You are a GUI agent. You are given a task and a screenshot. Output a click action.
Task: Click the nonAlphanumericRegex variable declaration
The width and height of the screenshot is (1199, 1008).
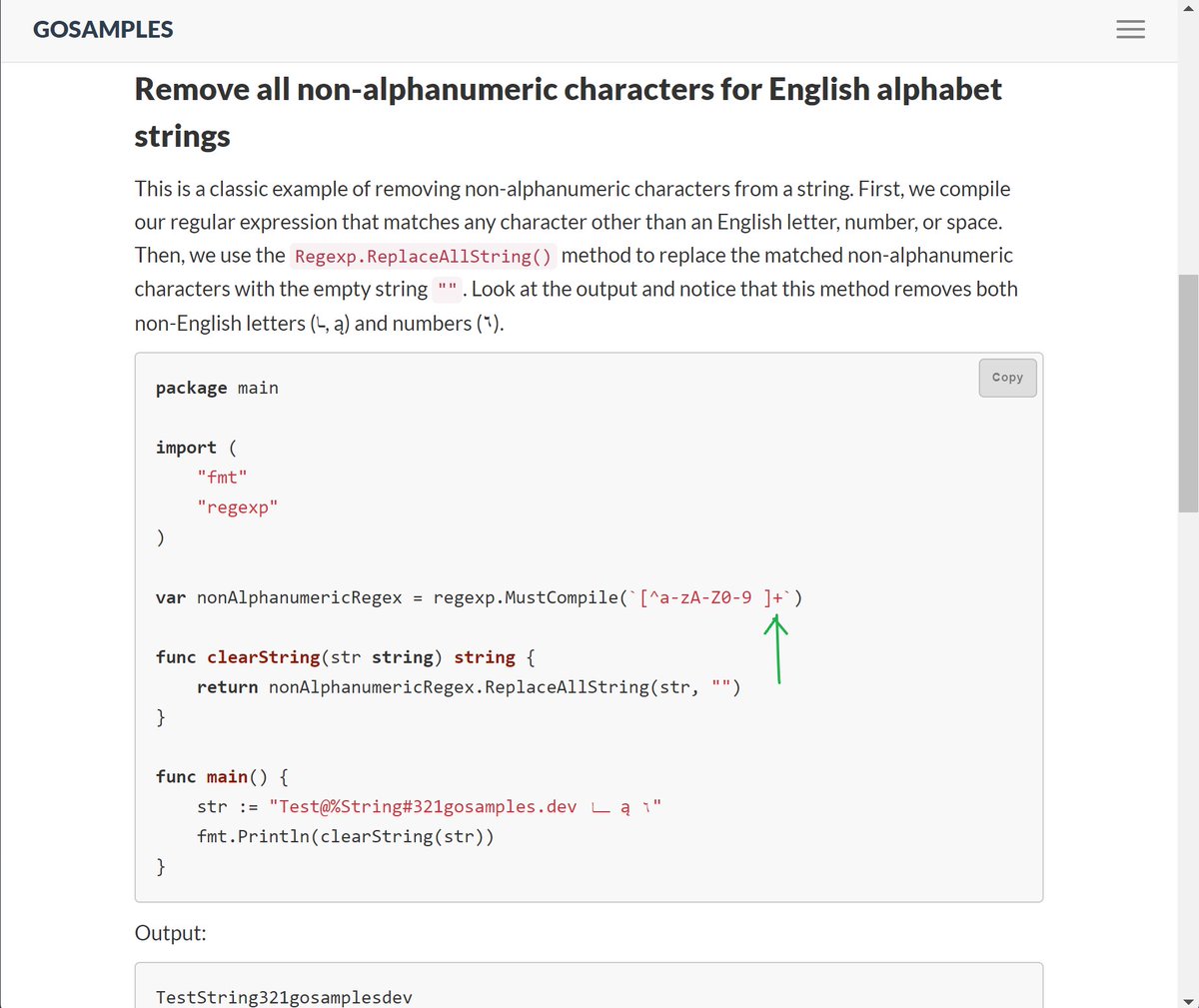pyautogui.click(x=480, y=597)
